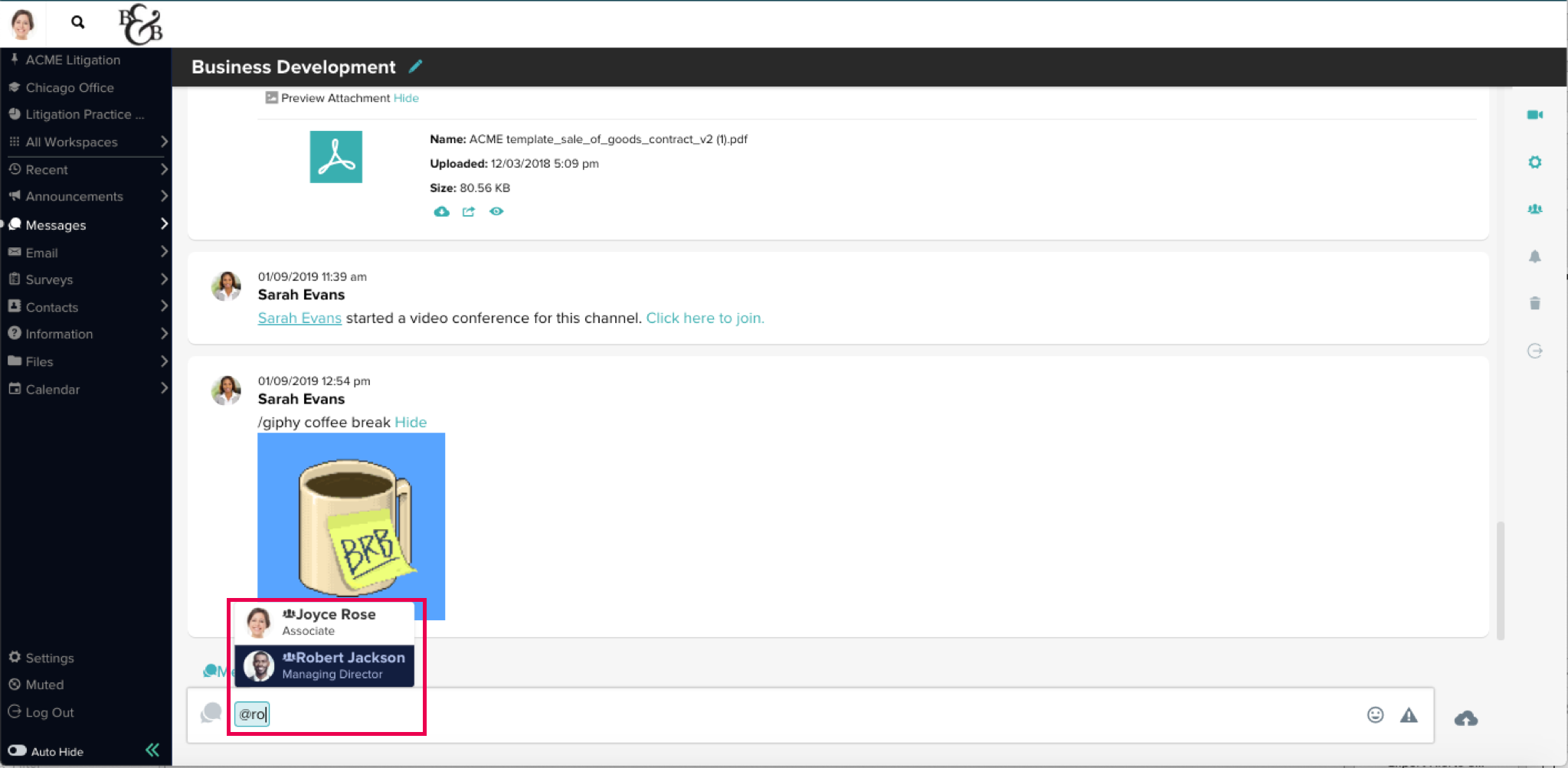Image resolution: width=1568 pixels, height=768 pixels.
Task: Preview the PDF with eye icon
Action: coord(496,211)
